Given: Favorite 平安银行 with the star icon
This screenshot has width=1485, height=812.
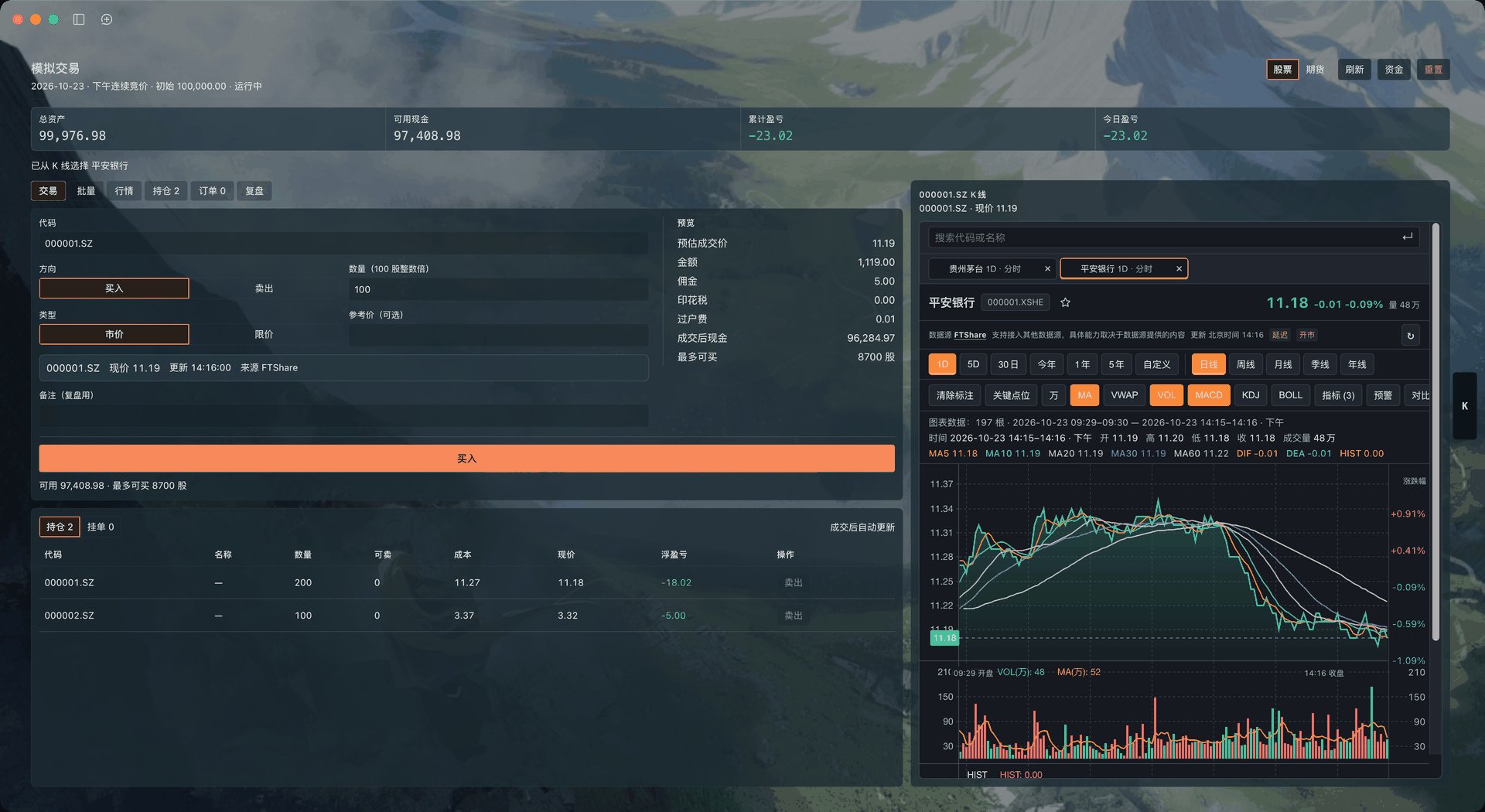Looking at the screenshot, I should pos(1065,302).
